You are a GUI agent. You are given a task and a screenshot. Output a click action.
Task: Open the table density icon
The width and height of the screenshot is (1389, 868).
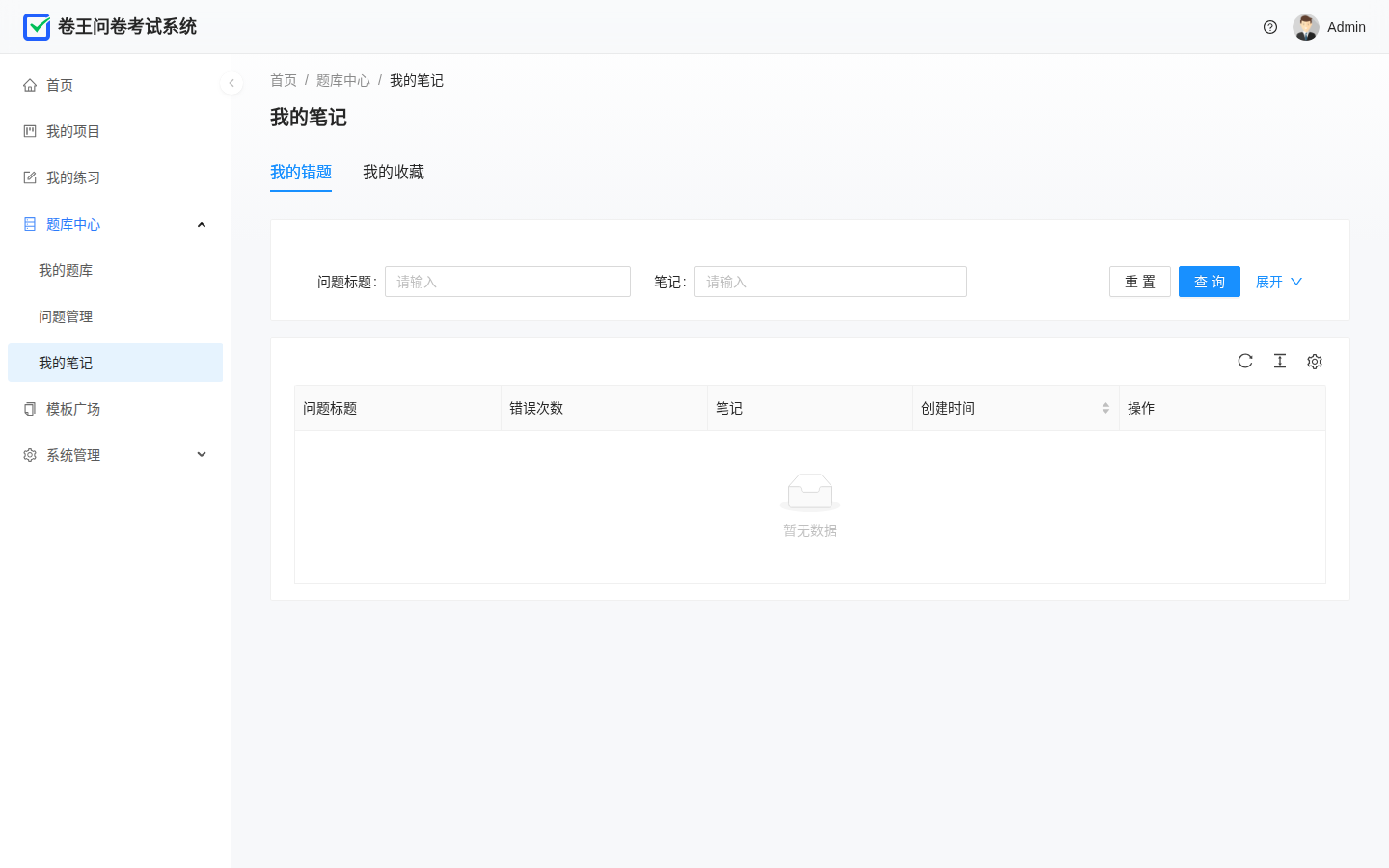[1280, 361]
